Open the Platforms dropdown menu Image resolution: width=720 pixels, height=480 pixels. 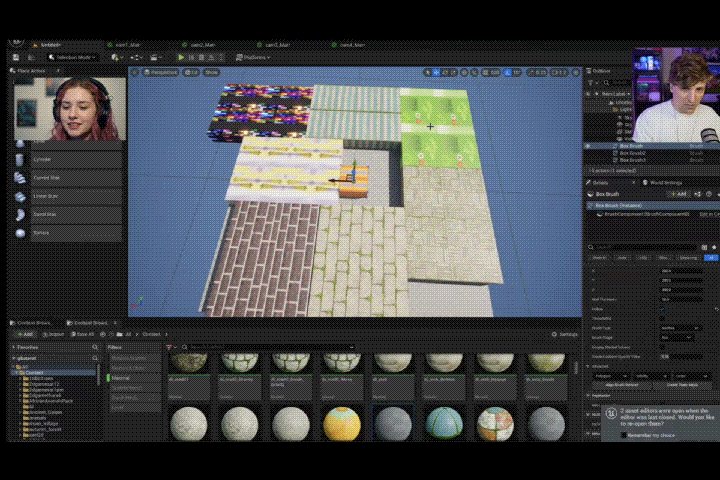coord(251,58)
